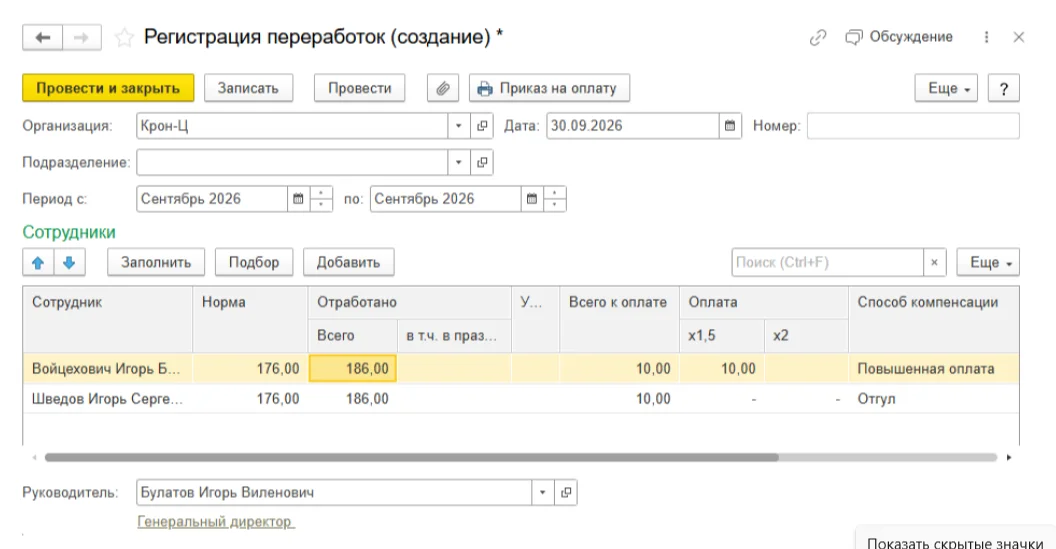The height and width of the screenshot is (549, 1056).
Task: Click the Поиск (Ctrl+F) search field
Action: point(827,263)
